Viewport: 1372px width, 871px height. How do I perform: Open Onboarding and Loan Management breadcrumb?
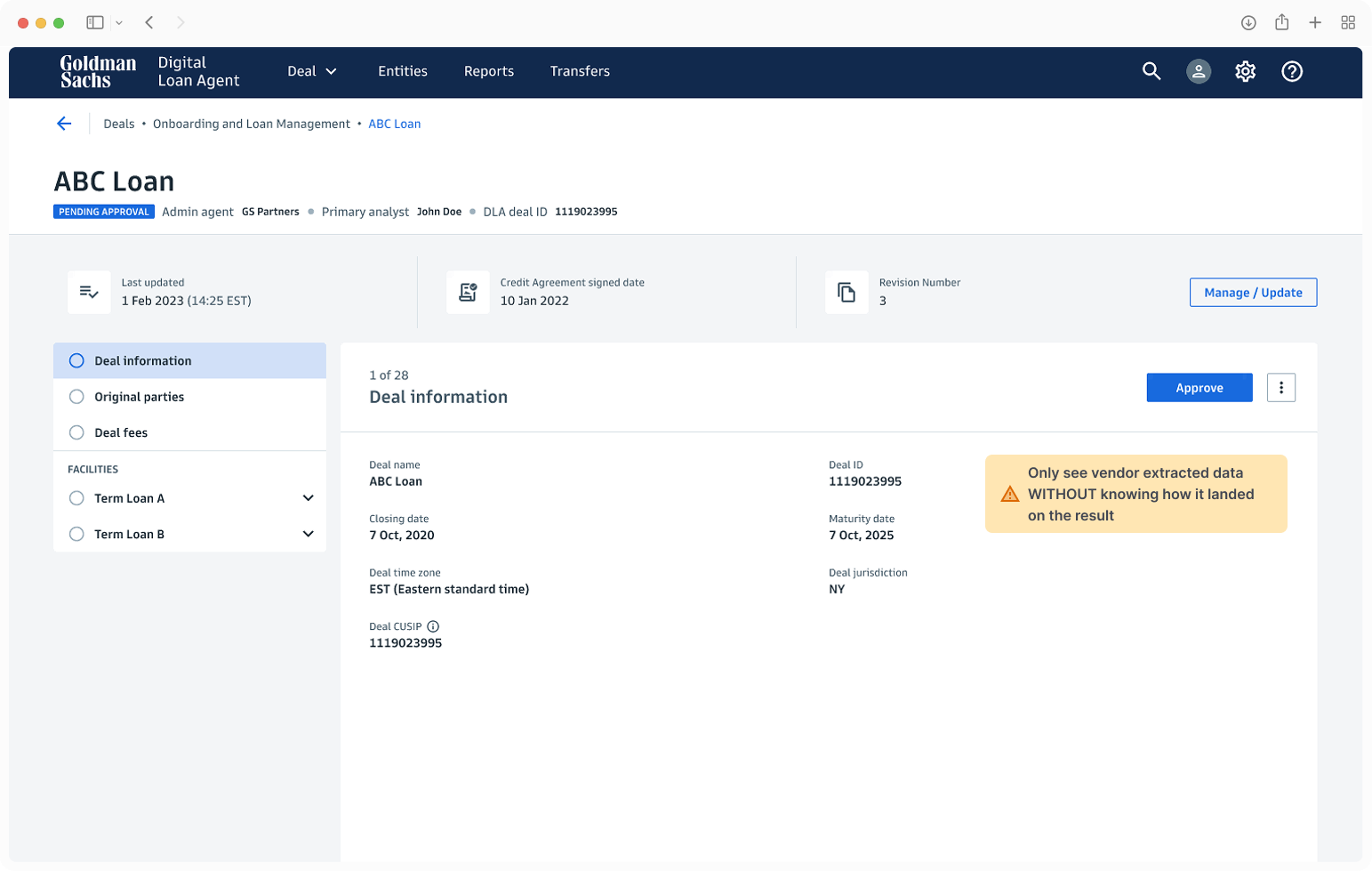point(252,124)
